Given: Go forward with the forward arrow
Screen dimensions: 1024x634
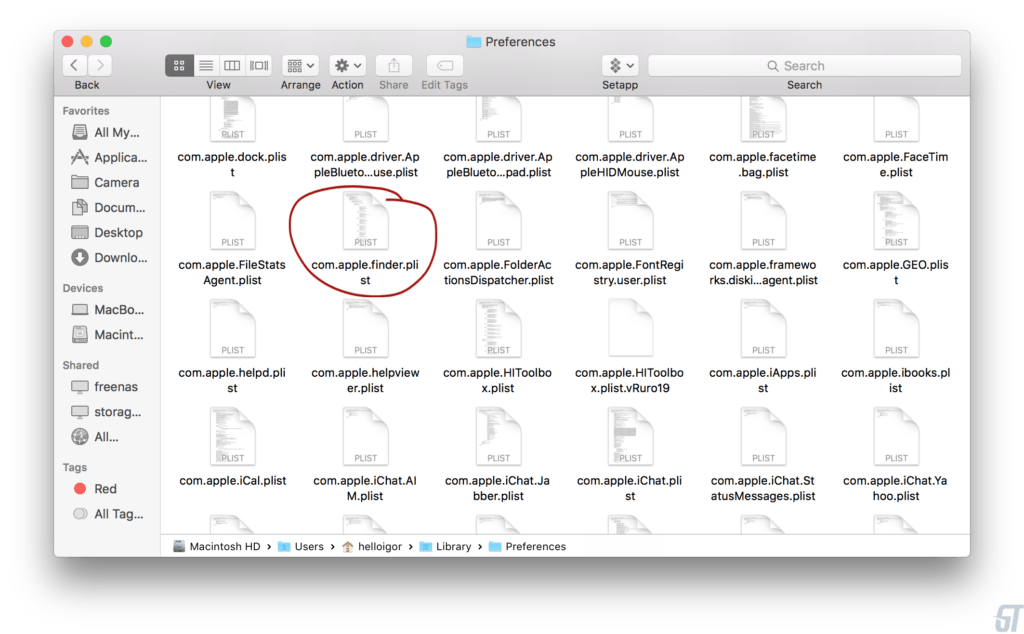Looking at the screenshot, I should pyautogui.click(x=100, y=65).
